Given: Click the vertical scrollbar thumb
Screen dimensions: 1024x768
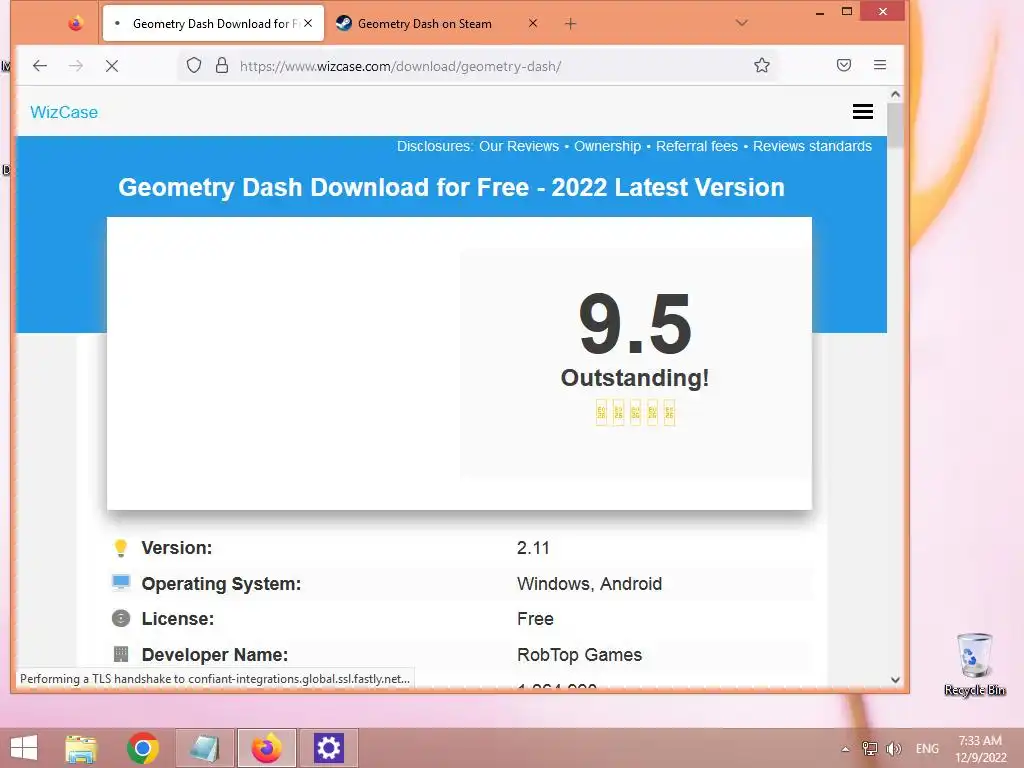Looking at the screenshot, I should [x=895, y=125].
